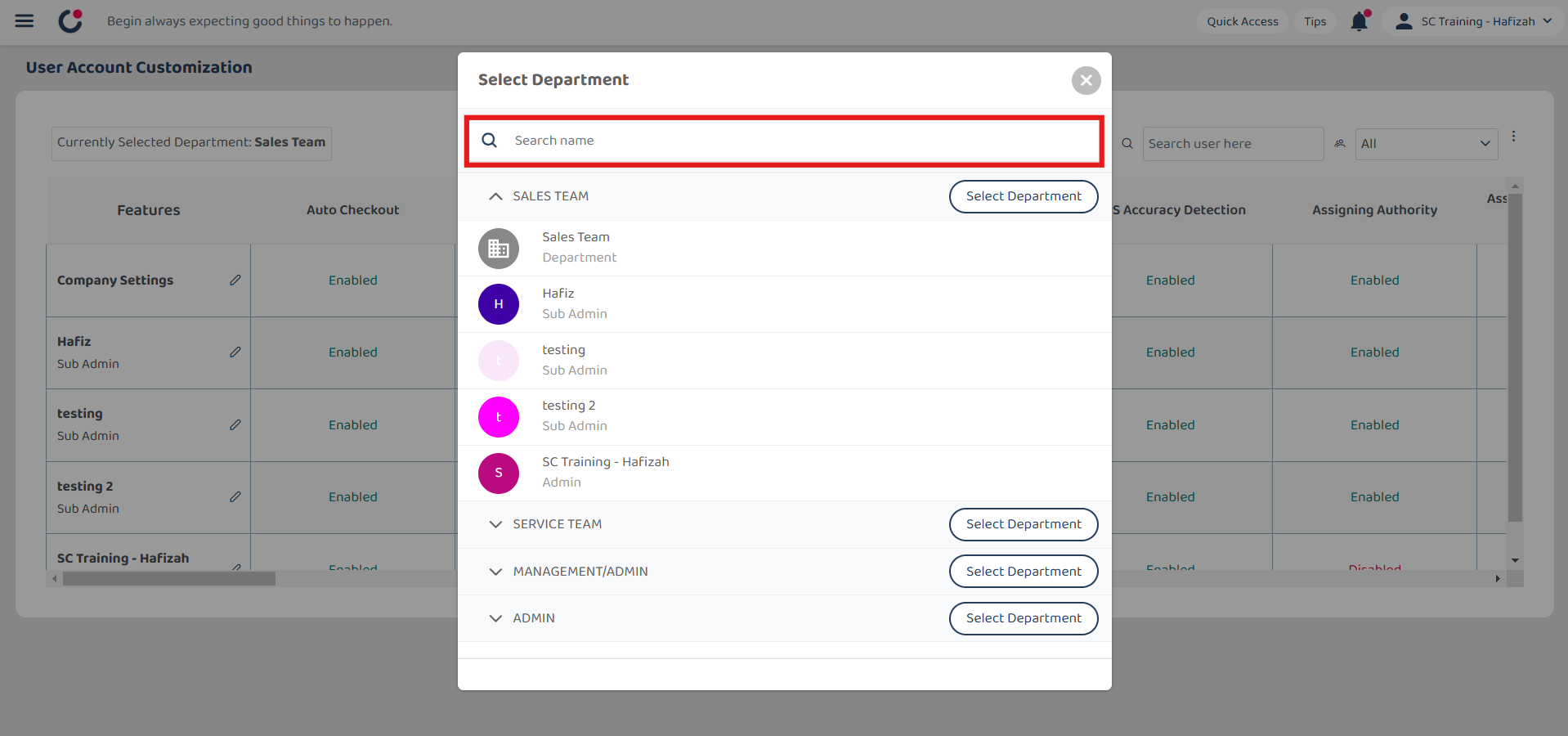This screenshot has width=1568, height=736.
Task: Collapse the SALES TEAM group
Action: point(495,196)
